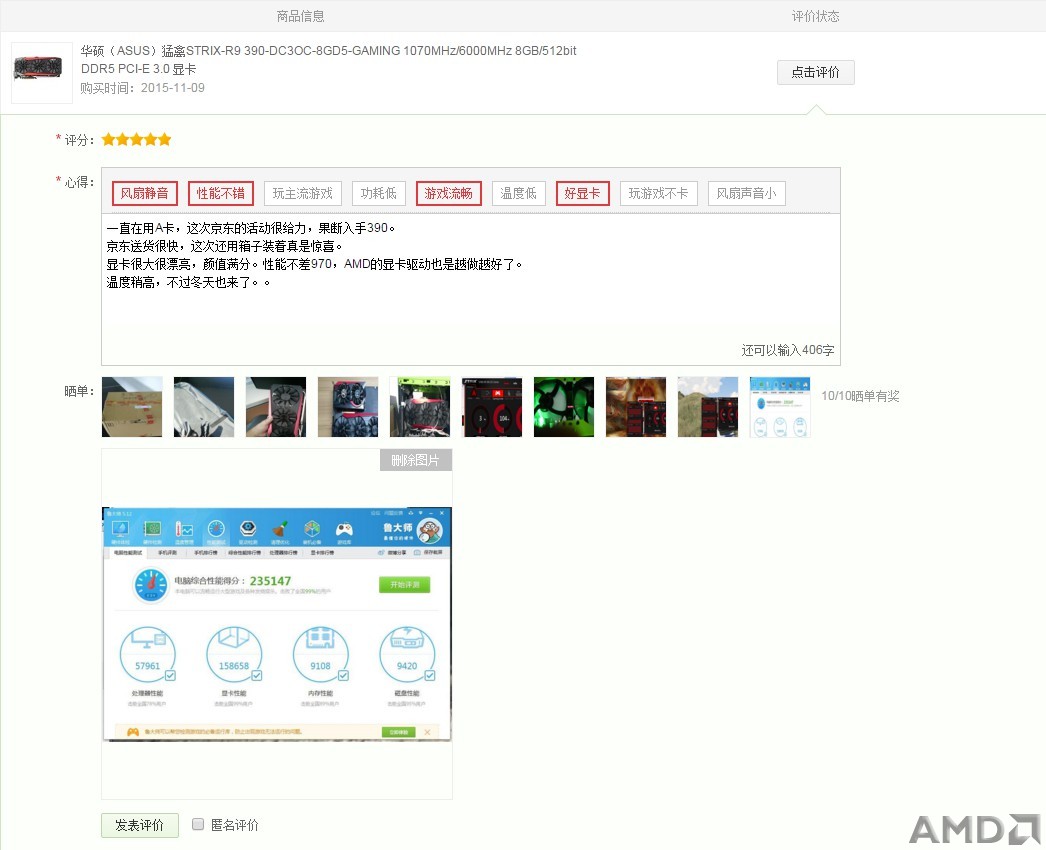Select the cardboard box photo thumbnail

[x=132, y=407]
